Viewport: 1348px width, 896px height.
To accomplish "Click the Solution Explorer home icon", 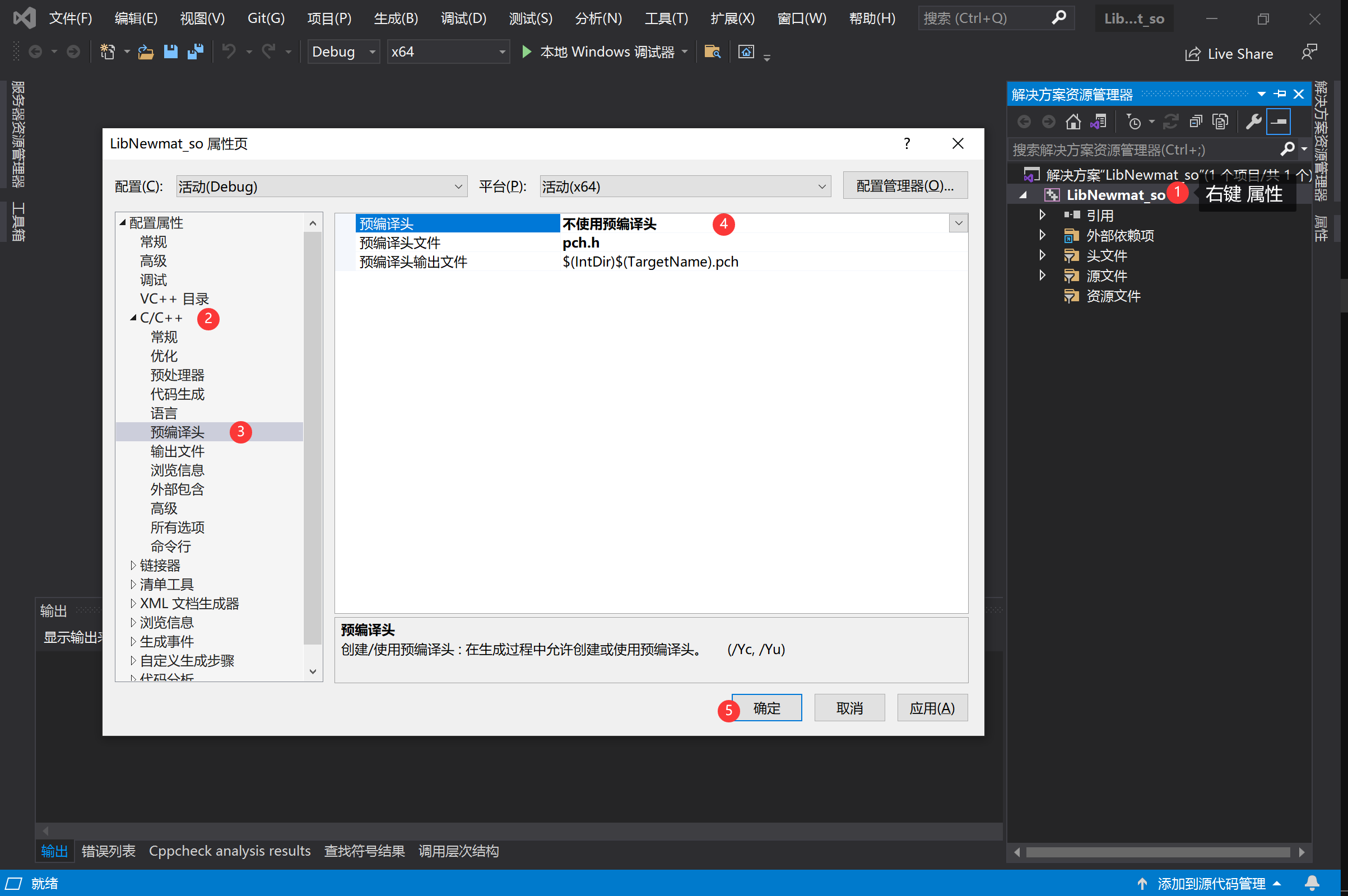I will click(x=1073, y=122).
